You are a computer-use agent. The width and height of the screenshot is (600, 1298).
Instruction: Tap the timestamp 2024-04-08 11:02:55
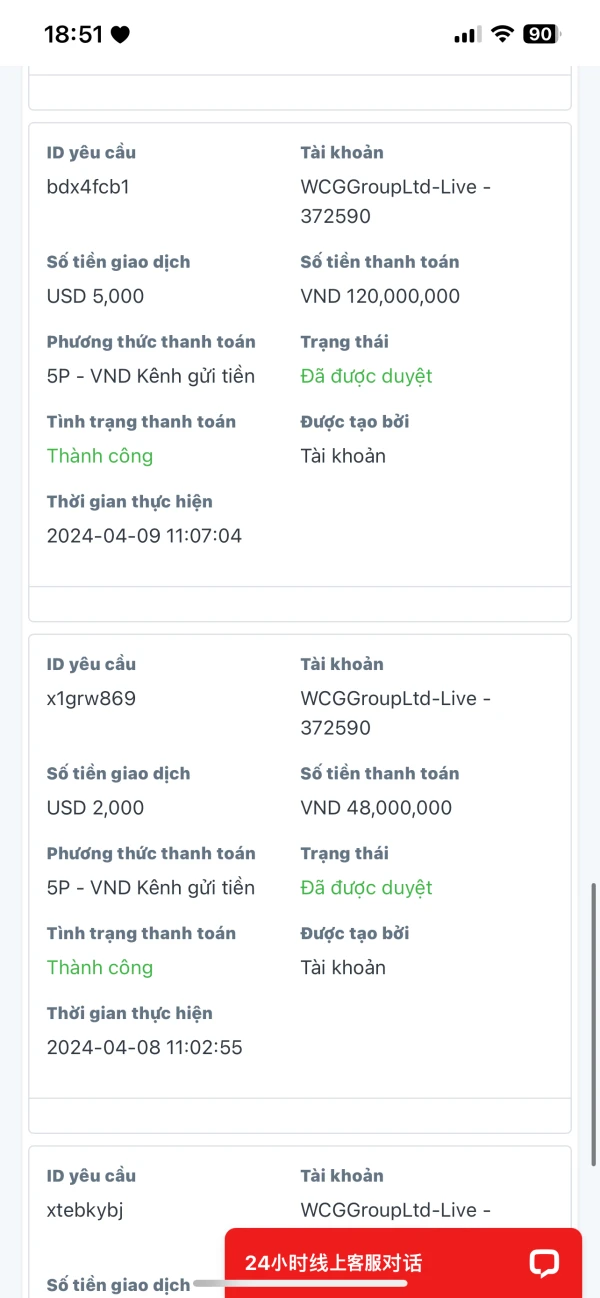(144, 1048)
